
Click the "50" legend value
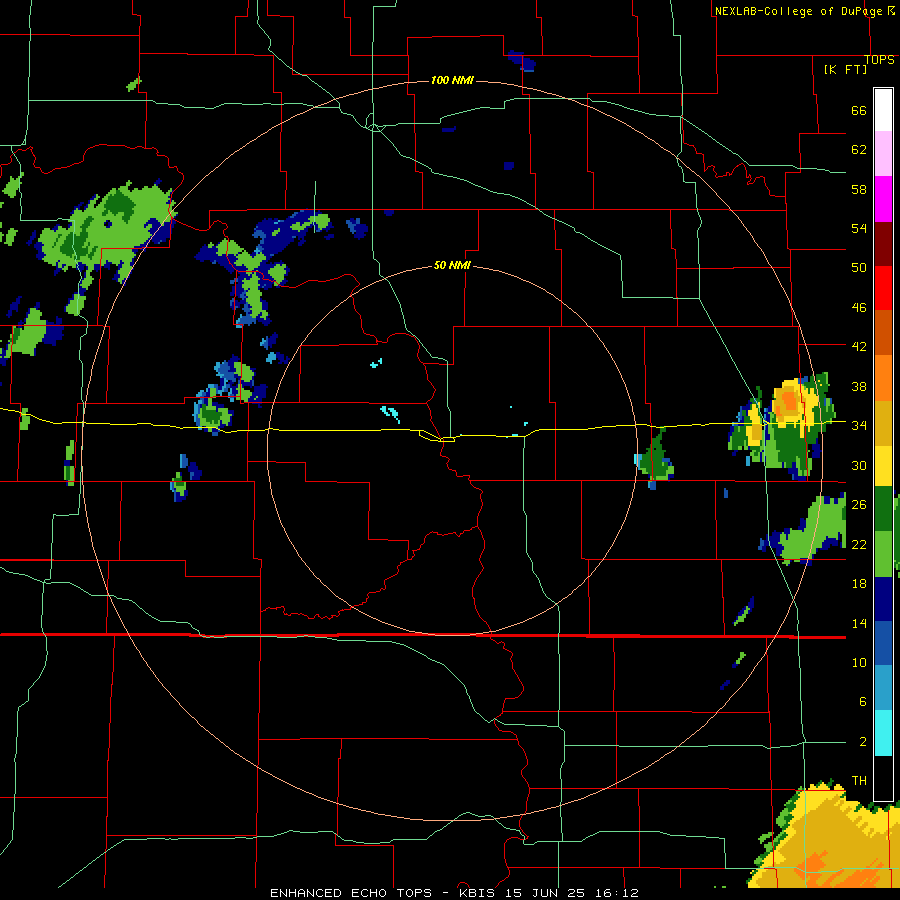(x=859, y=267)
